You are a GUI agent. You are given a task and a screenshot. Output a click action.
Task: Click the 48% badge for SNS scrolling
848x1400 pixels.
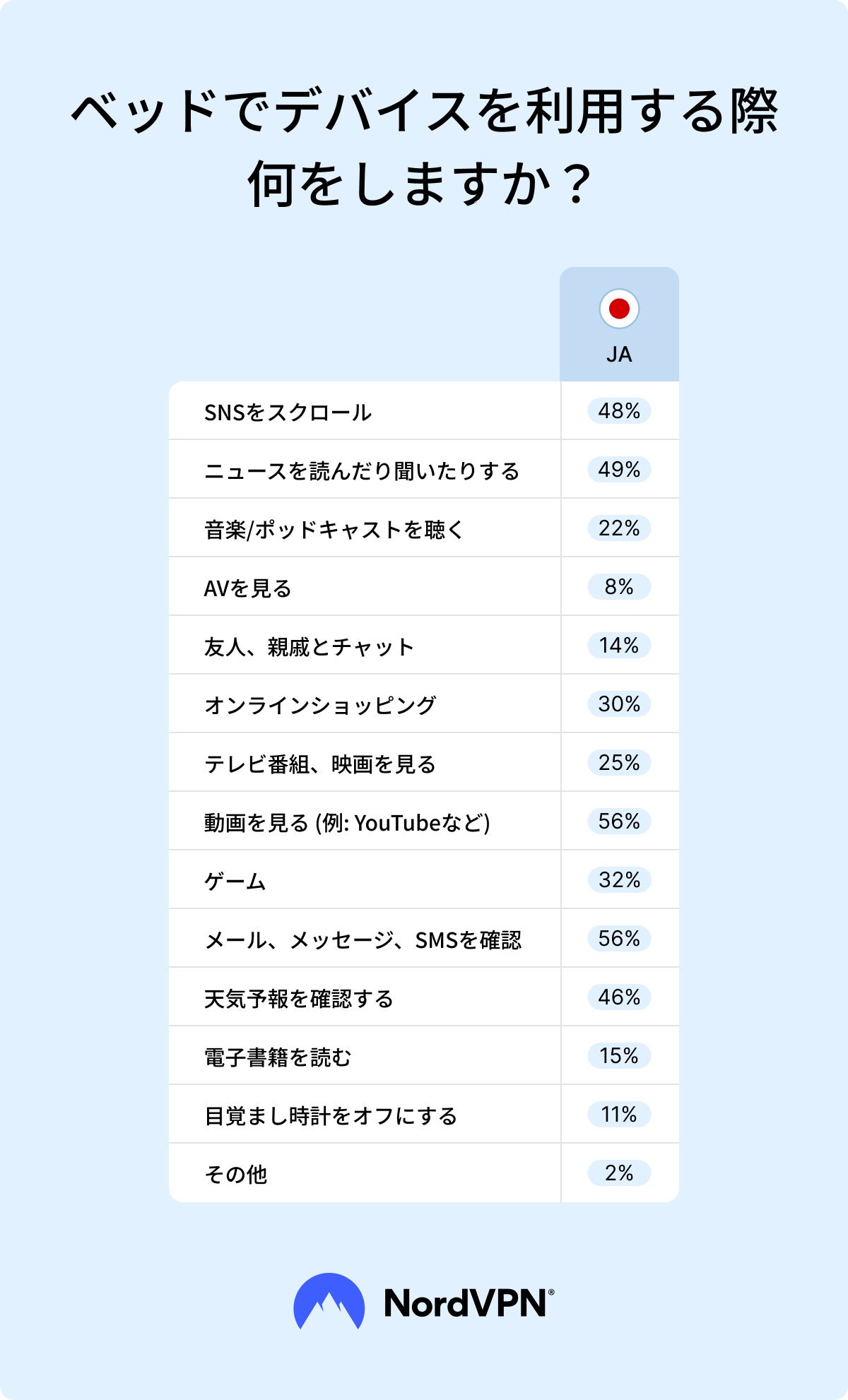(x=619, y=411)
